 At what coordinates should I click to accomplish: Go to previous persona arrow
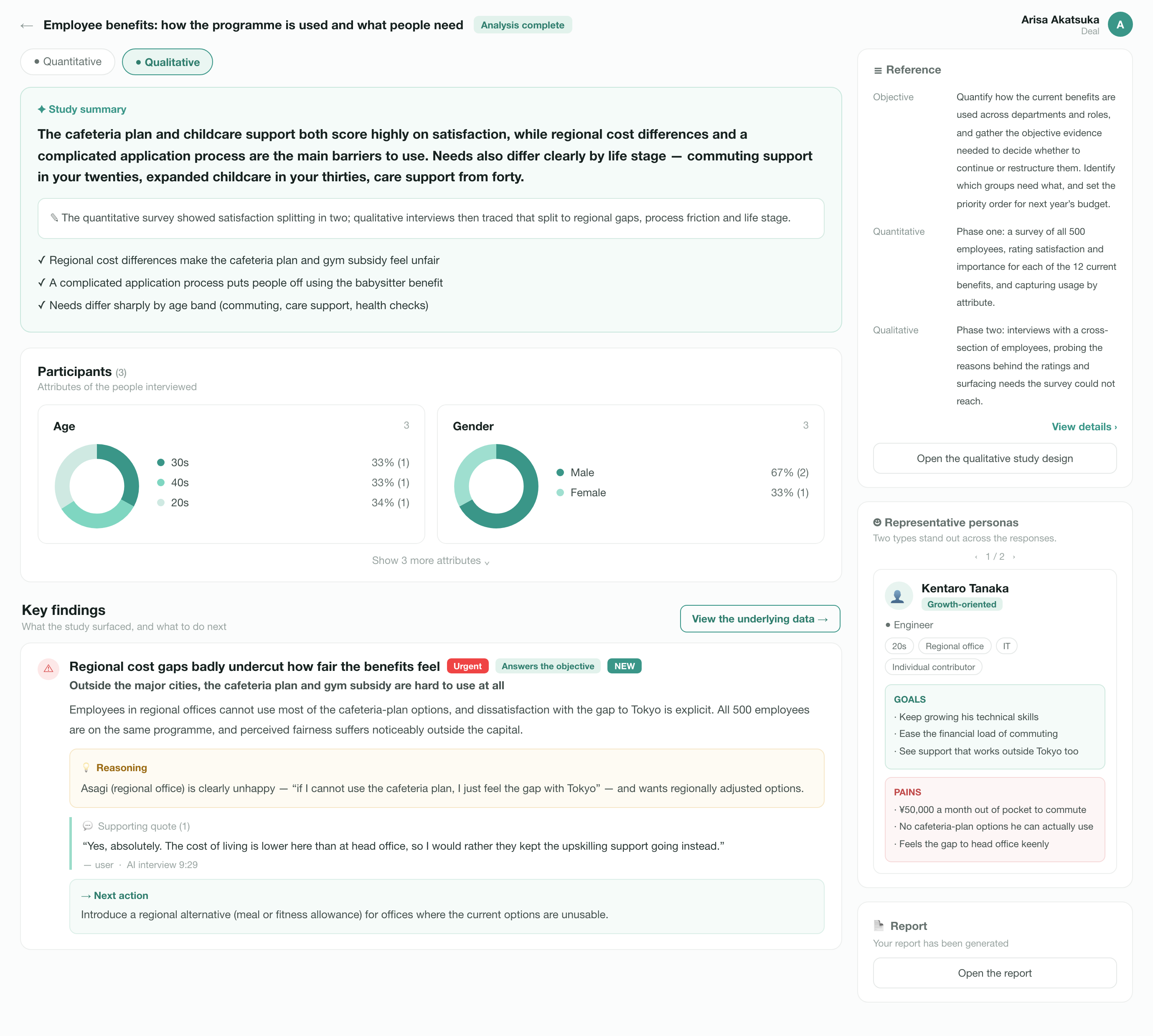click(976, 557)
